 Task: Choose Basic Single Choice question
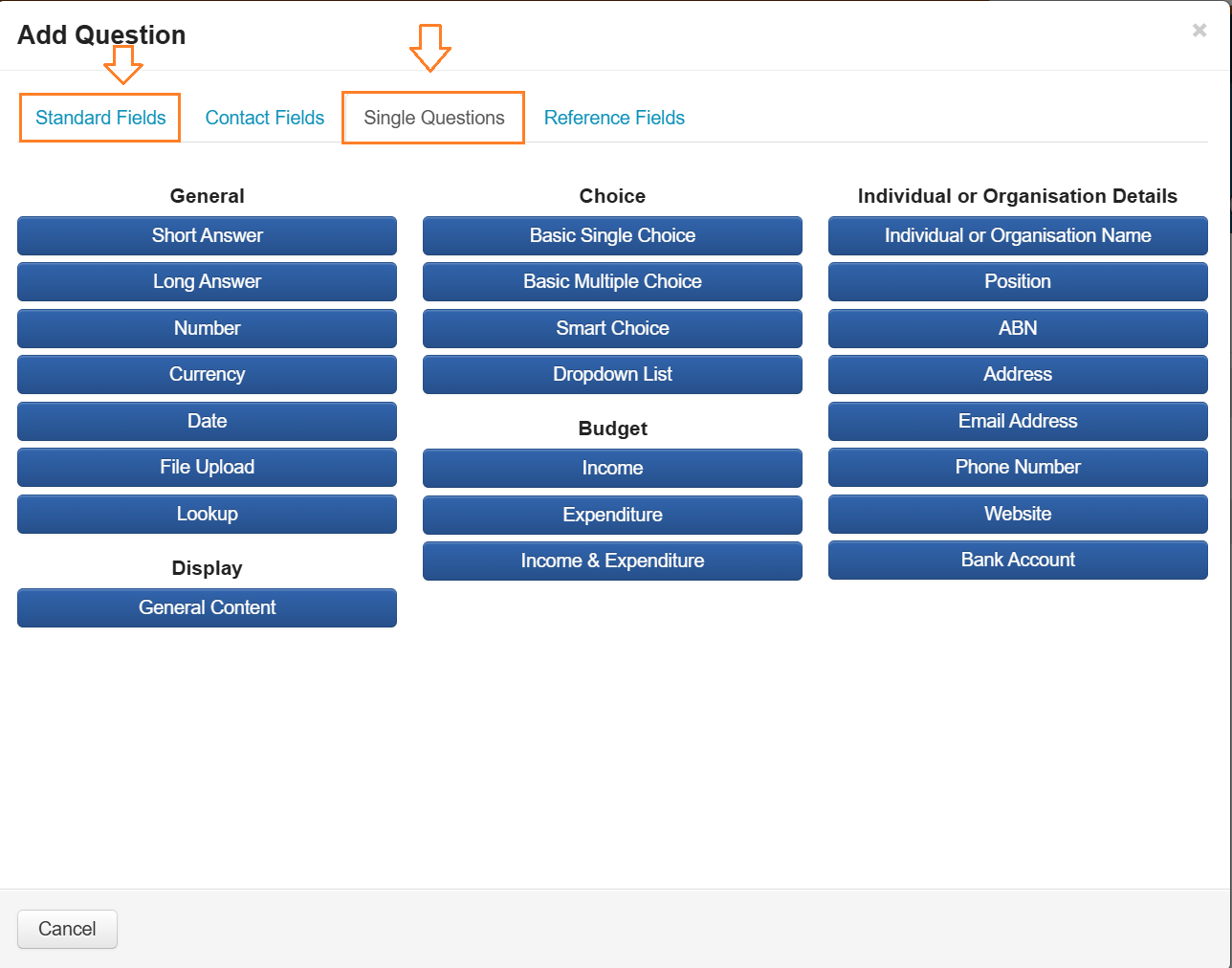[612, 235]
